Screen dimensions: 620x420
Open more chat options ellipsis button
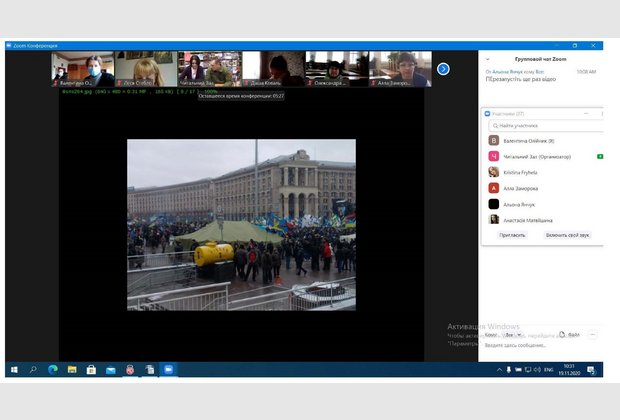click(x=593, y=335)
